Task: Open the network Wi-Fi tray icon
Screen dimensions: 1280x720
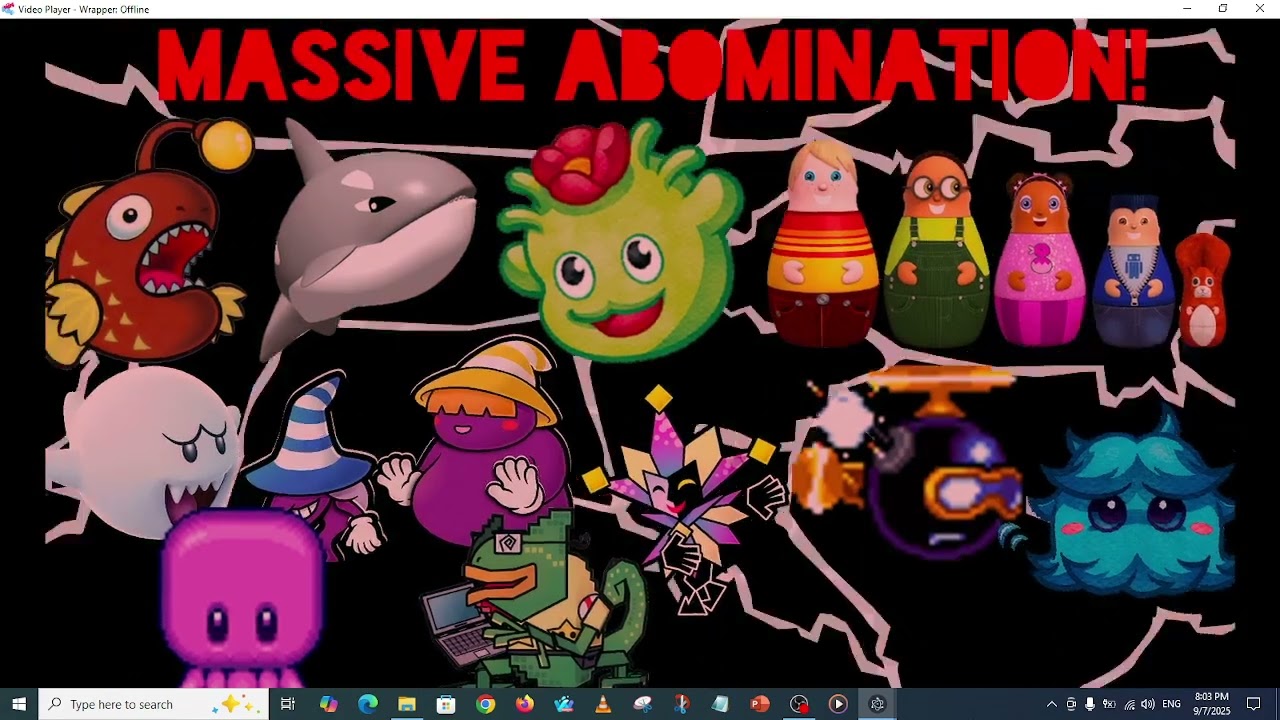Action: pos(1129,704)
